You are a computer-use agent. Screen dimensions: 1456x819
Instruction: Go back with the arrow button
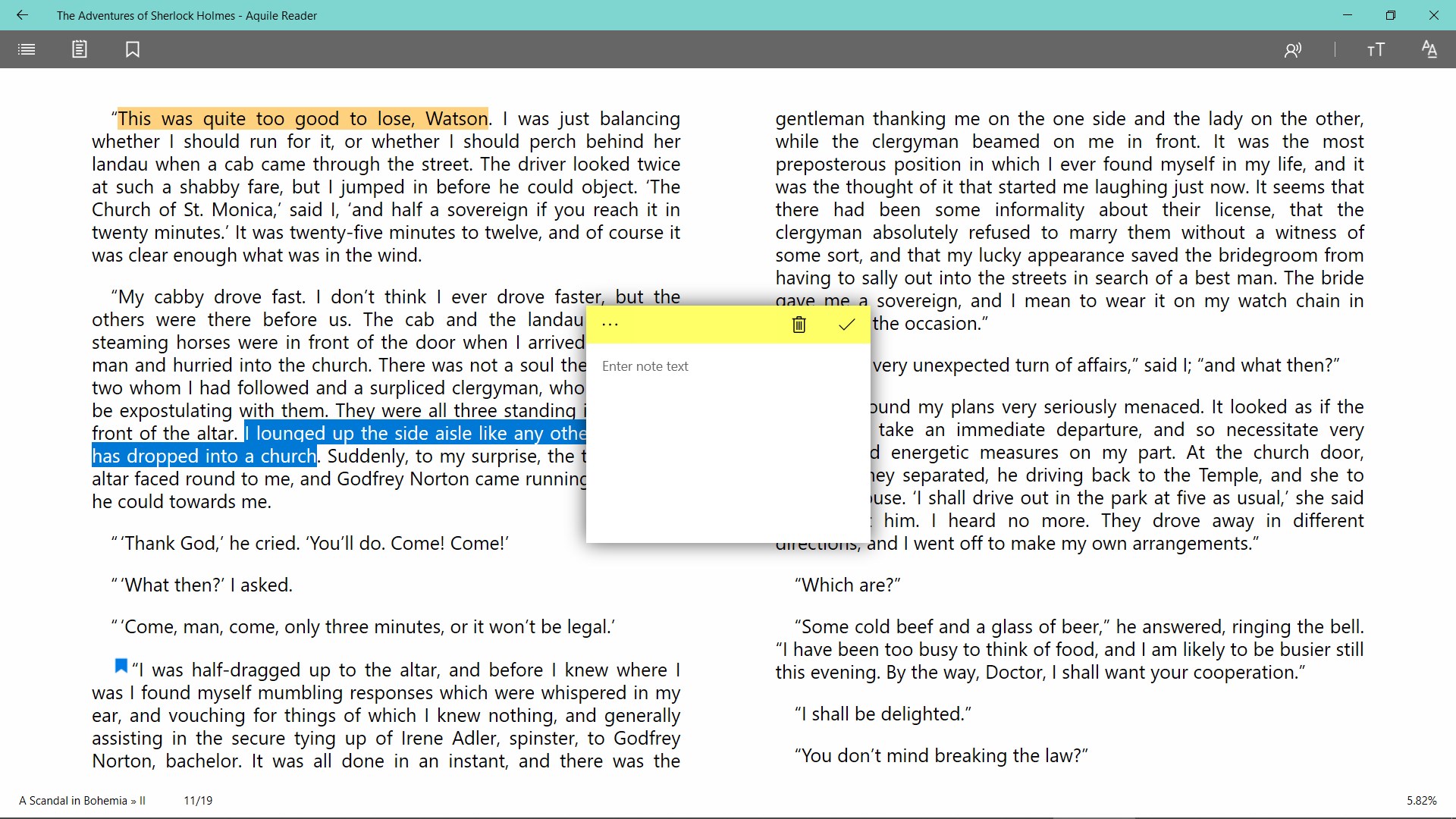[22, 15]
